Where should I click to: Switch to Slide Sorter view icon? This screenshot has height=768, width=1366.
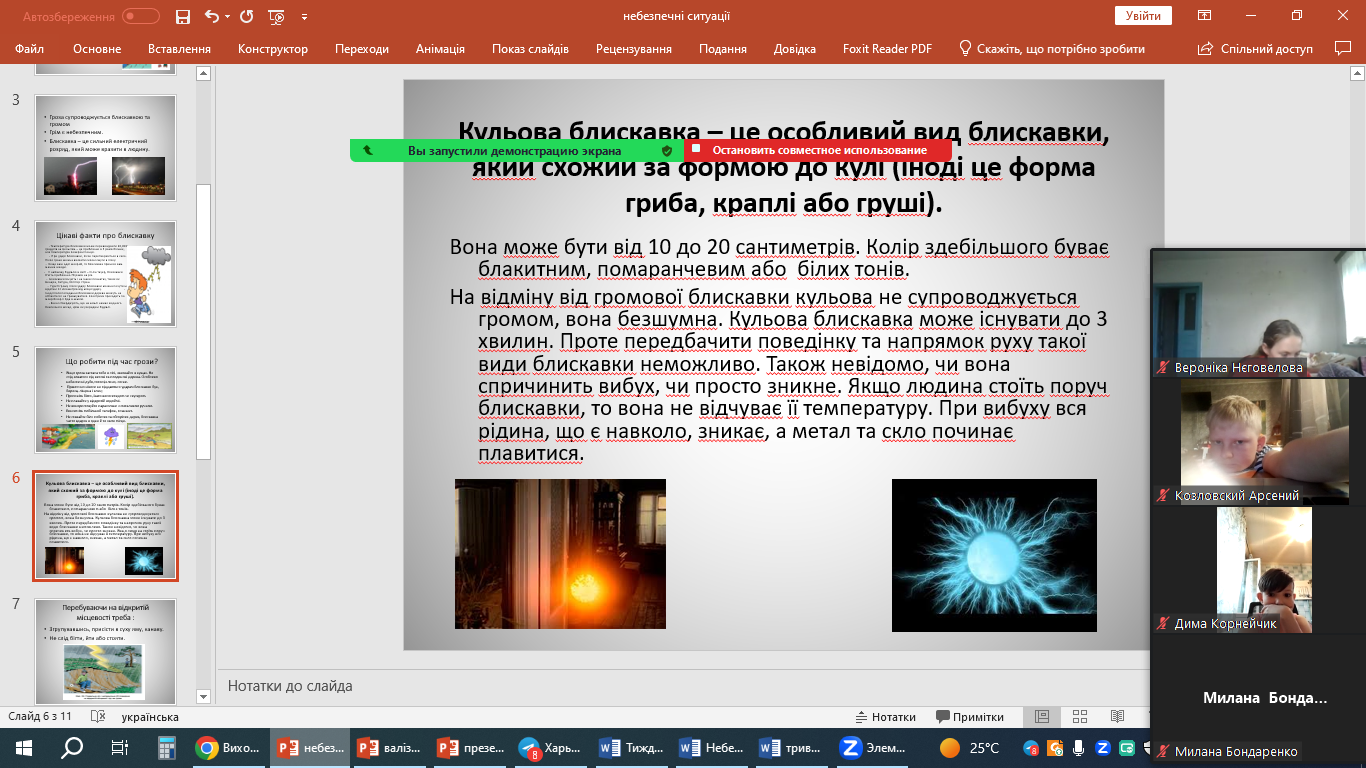click(1080, 717)
